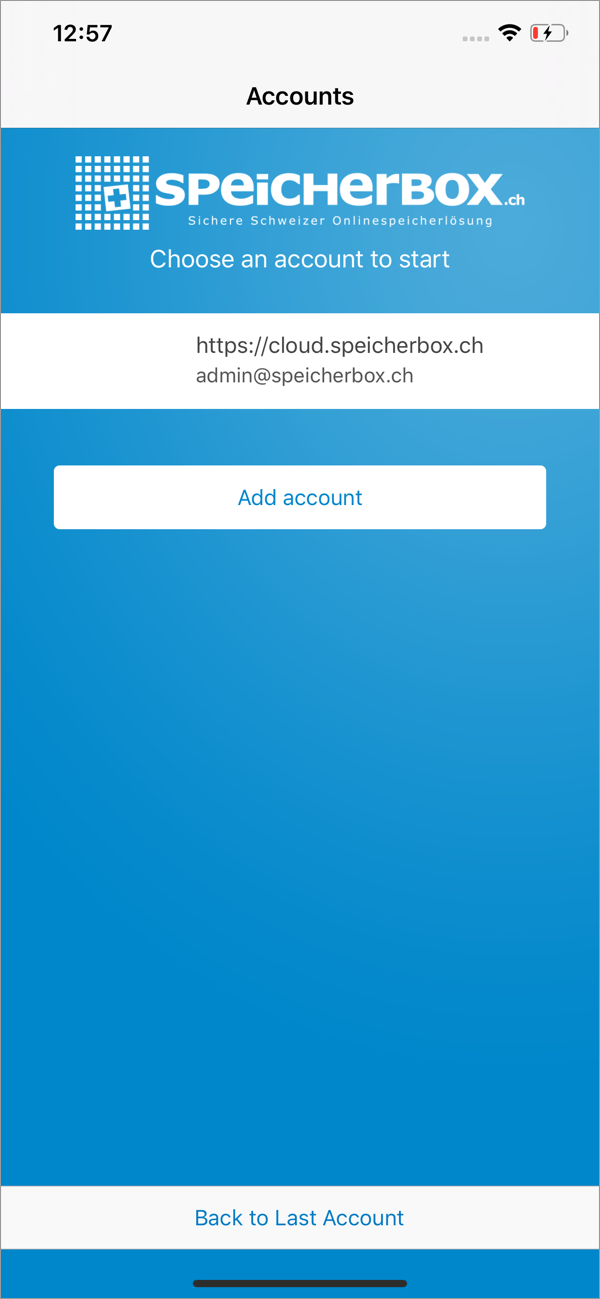Click the .ch suffix of the logo
This screenshot has width=600, height=1299.
(514, 201)
